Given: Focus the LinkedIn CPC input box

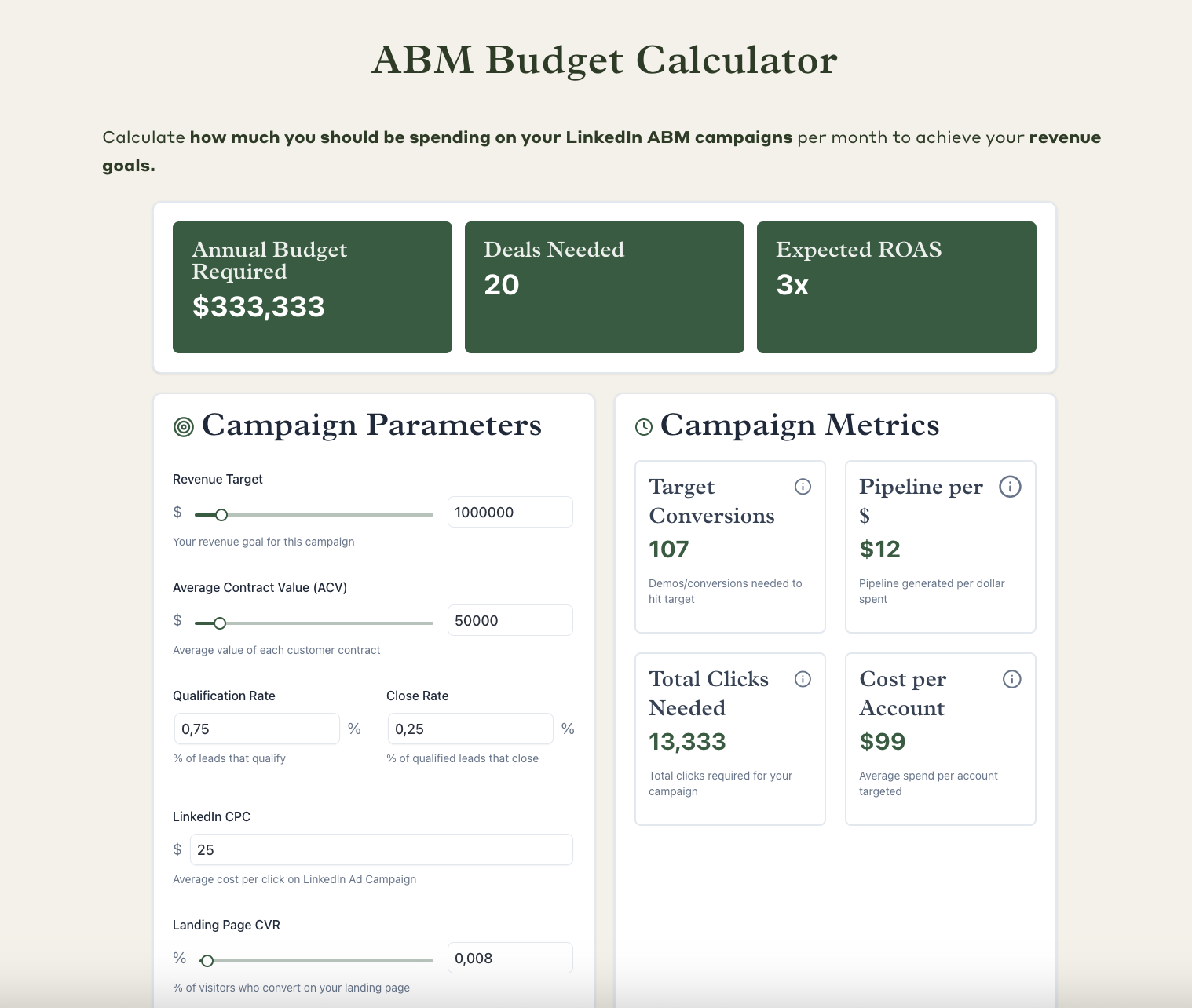Looking at the screenshot, I should (x=381, y=849).
